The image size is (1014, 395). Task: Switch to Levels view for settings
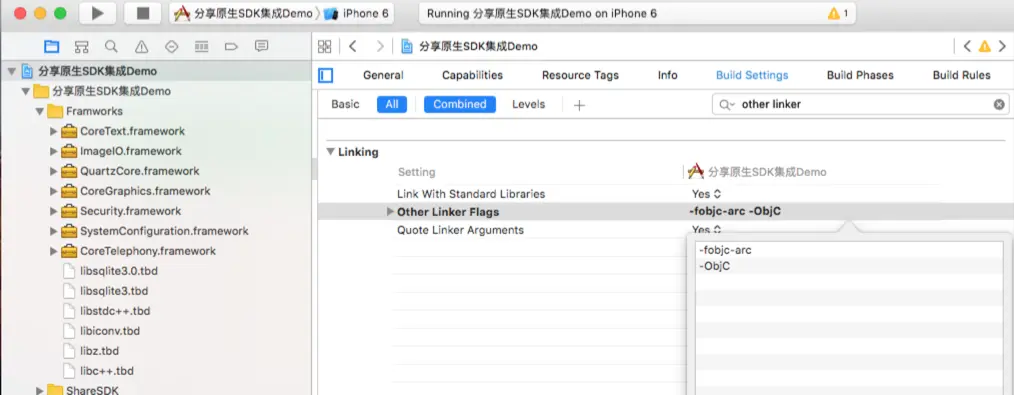click(528, 104)
